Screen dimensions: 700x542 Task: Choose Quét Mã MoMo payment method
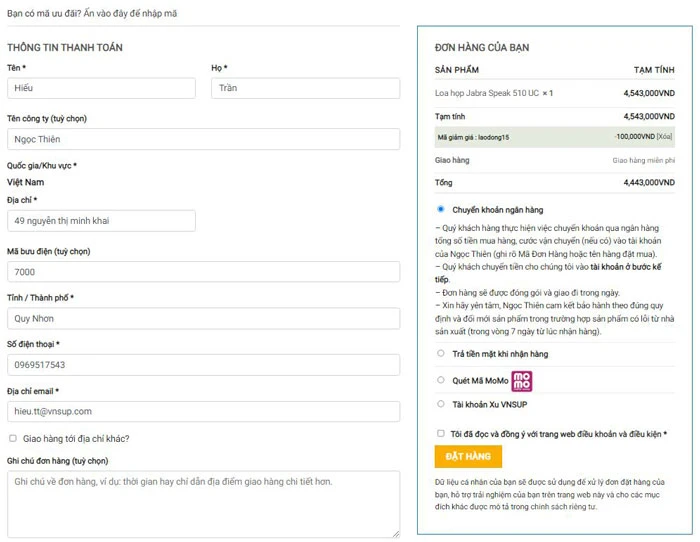point(441,380)
